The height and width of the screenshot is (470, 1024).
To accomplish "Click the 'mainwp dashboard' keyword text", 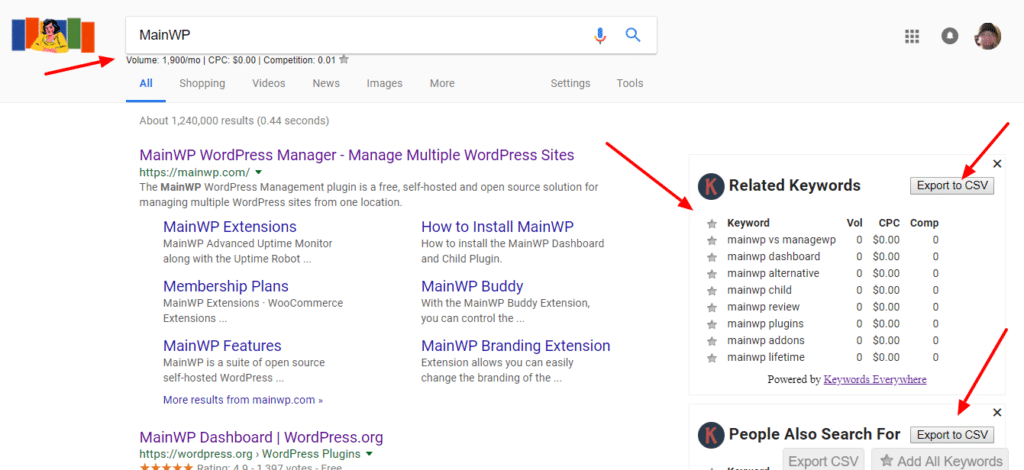I will (x=774, y=257).
